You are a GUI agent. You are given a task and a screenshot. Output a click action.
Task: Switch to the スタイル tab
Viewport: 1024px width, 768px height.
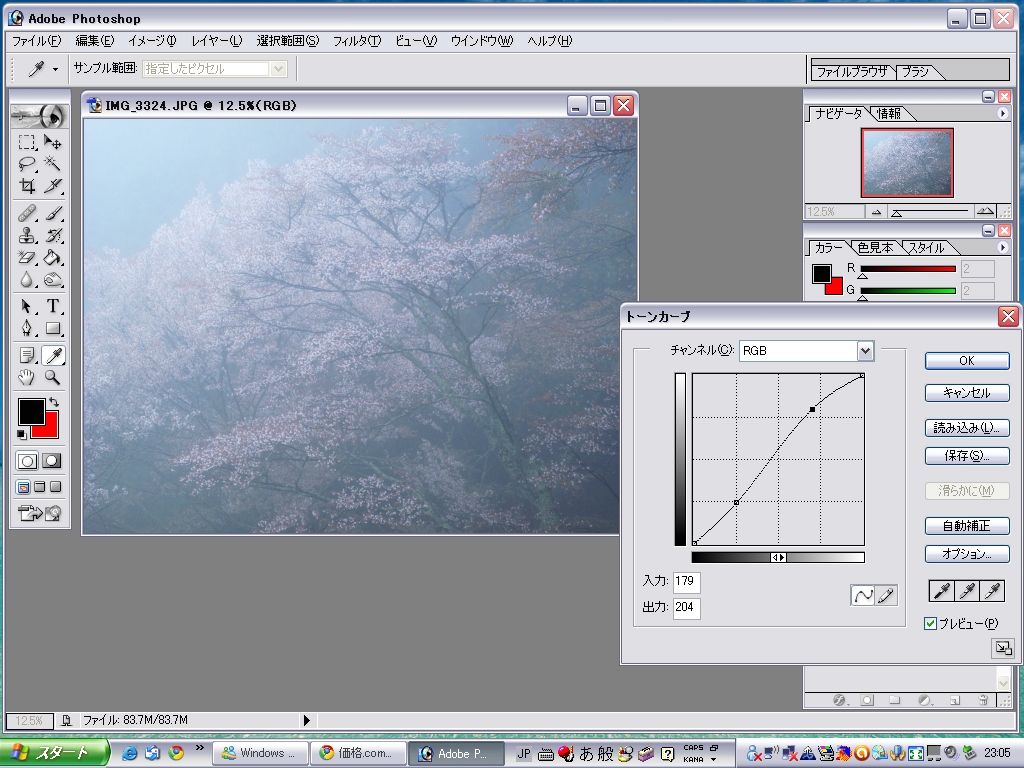927,248
